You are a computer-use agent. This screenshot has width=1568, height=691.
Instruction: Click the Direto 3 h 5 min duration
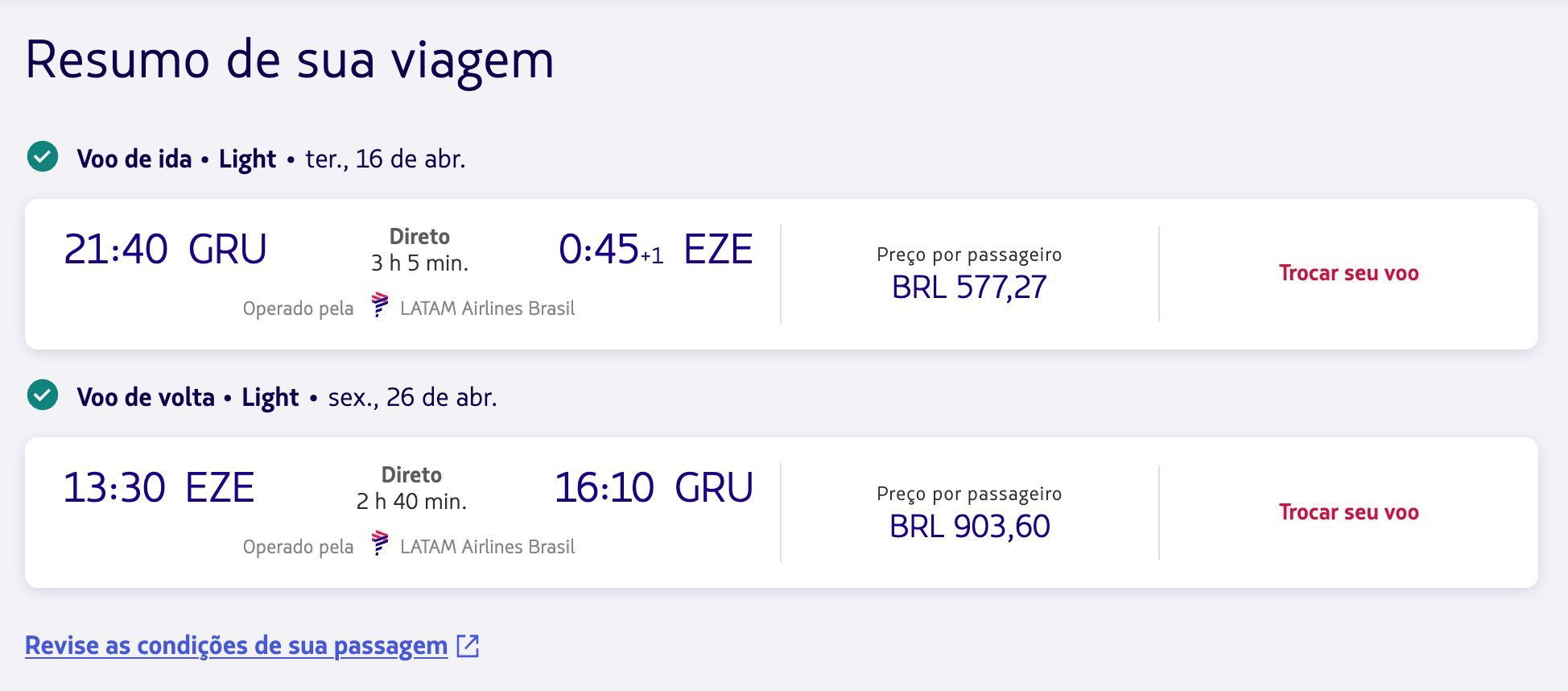pos(419,250)
